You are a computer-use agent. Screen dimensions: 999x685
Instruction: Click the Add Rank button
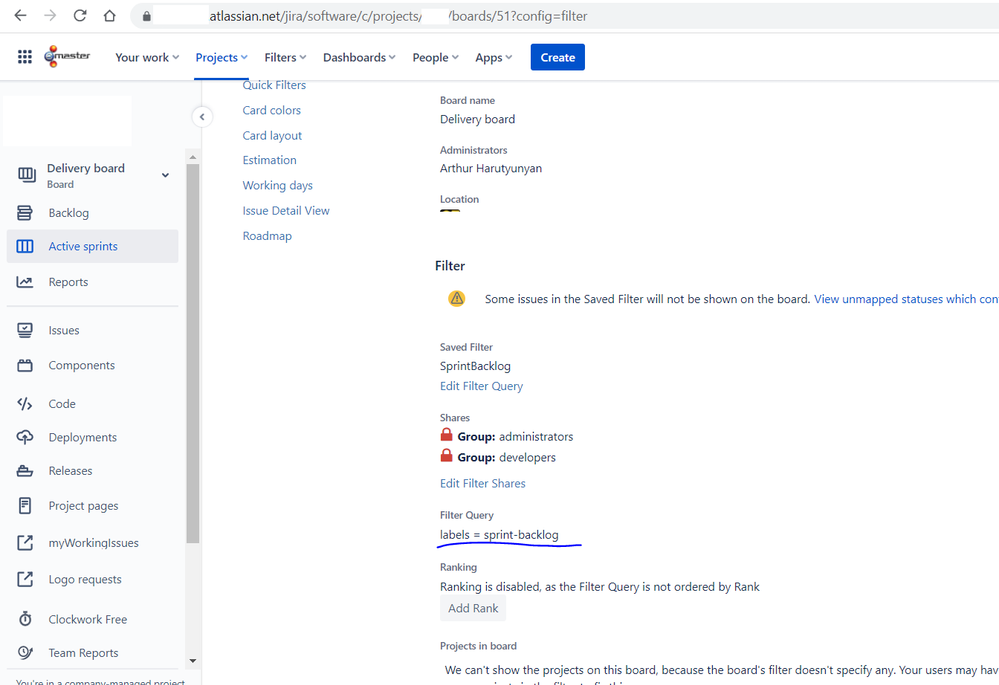click(473, 609)
